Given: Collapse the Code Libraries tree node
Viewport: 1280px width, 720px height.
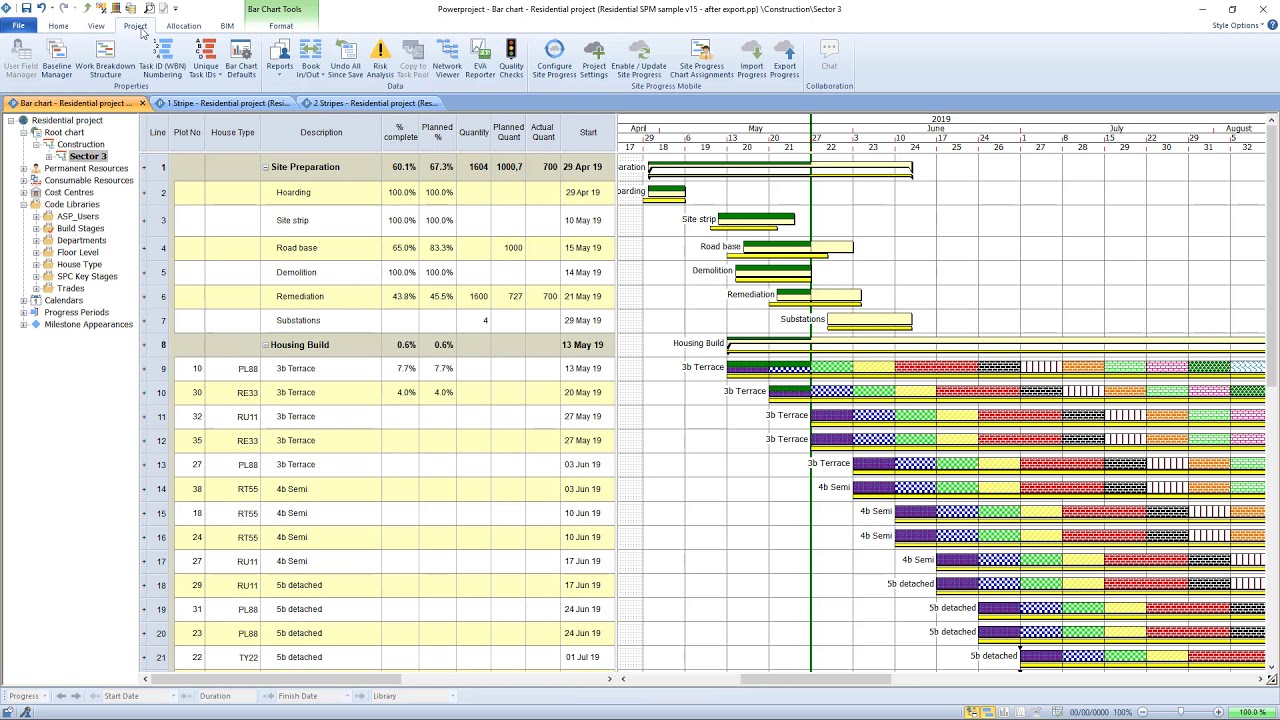Looking at the screenshot, I should [x=23, y=205].
